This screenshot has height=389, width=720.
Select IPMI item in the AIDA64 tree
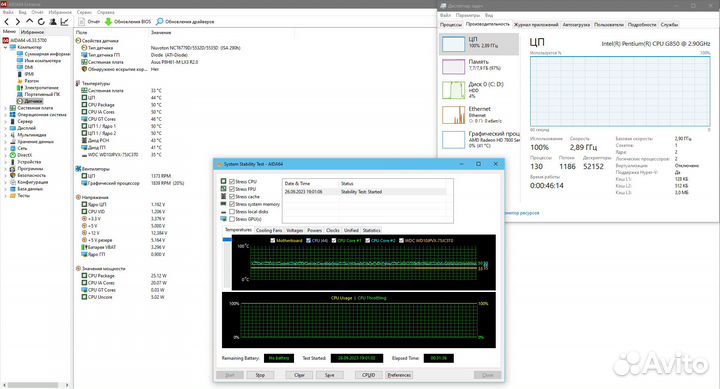coord(26,74)
